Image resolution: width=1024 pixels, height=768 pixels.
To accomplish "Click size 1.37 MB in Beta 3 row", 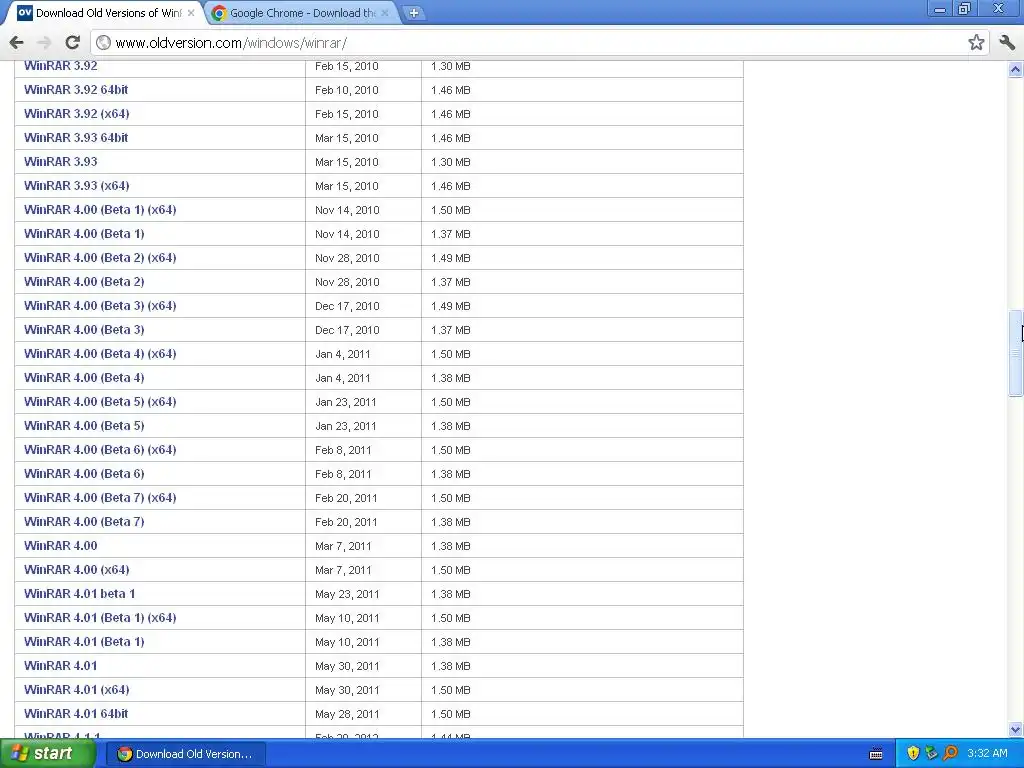I will click(x=451, y=330).
